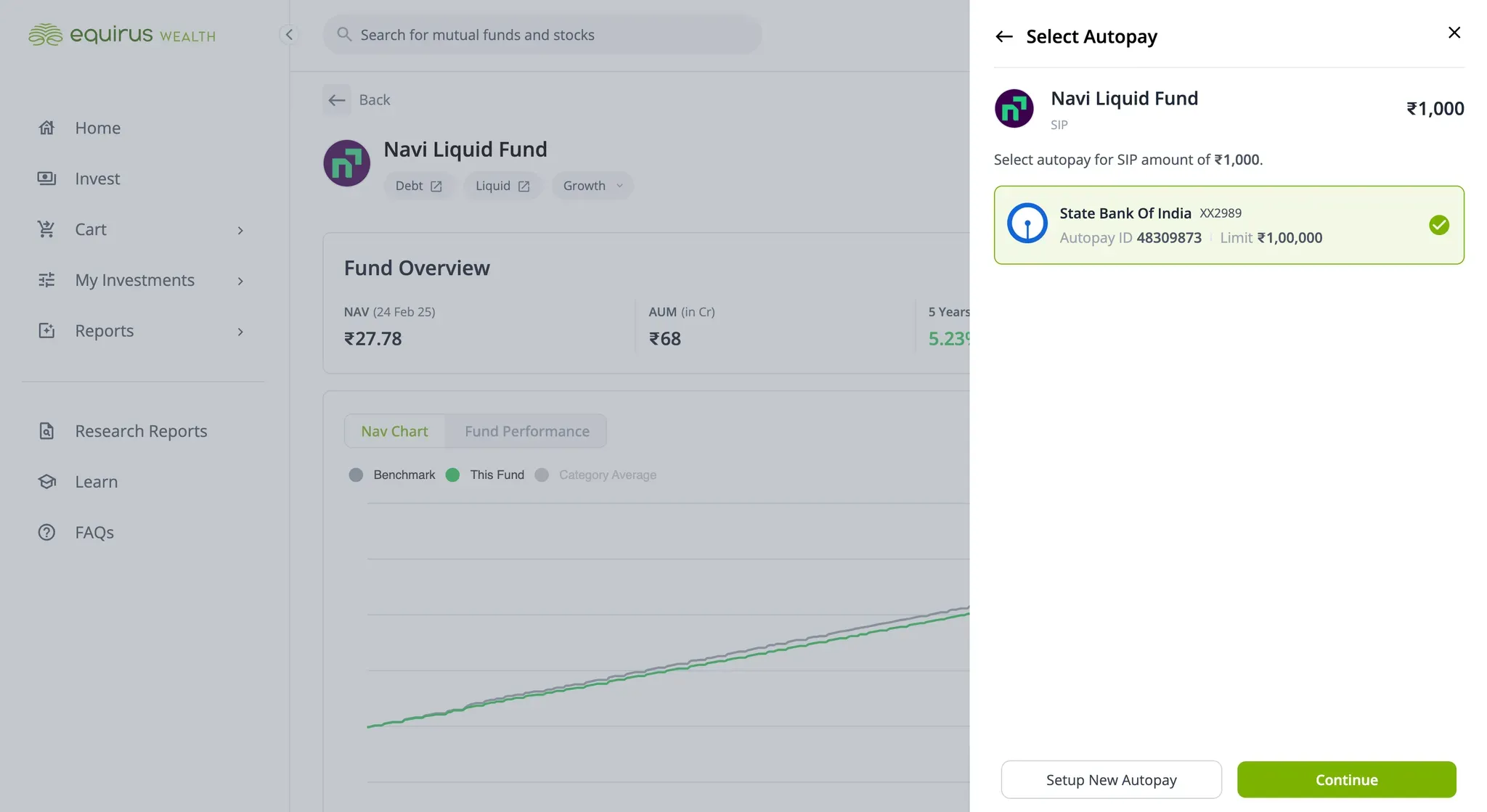Click the Equirus Wealth logo
The height and width of the screenshot is (812, 1487).
tap(122, 35)
